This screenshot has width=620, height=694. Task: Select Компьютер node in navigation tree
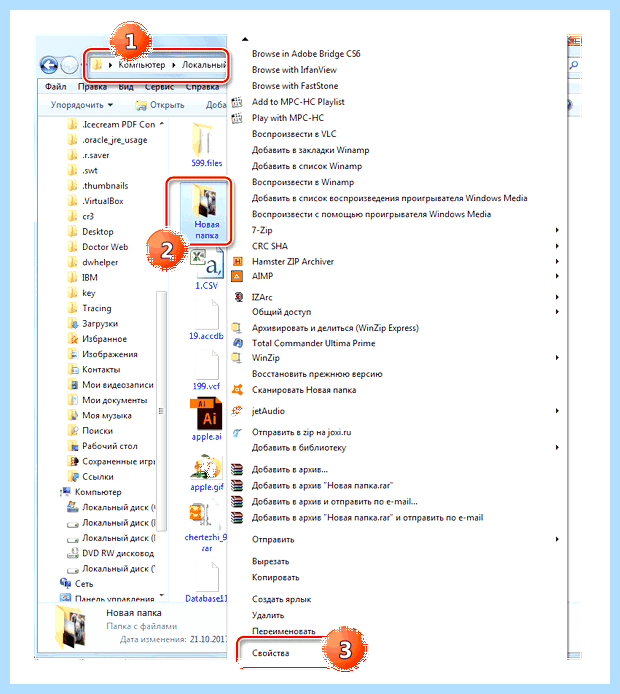point(98,492)
